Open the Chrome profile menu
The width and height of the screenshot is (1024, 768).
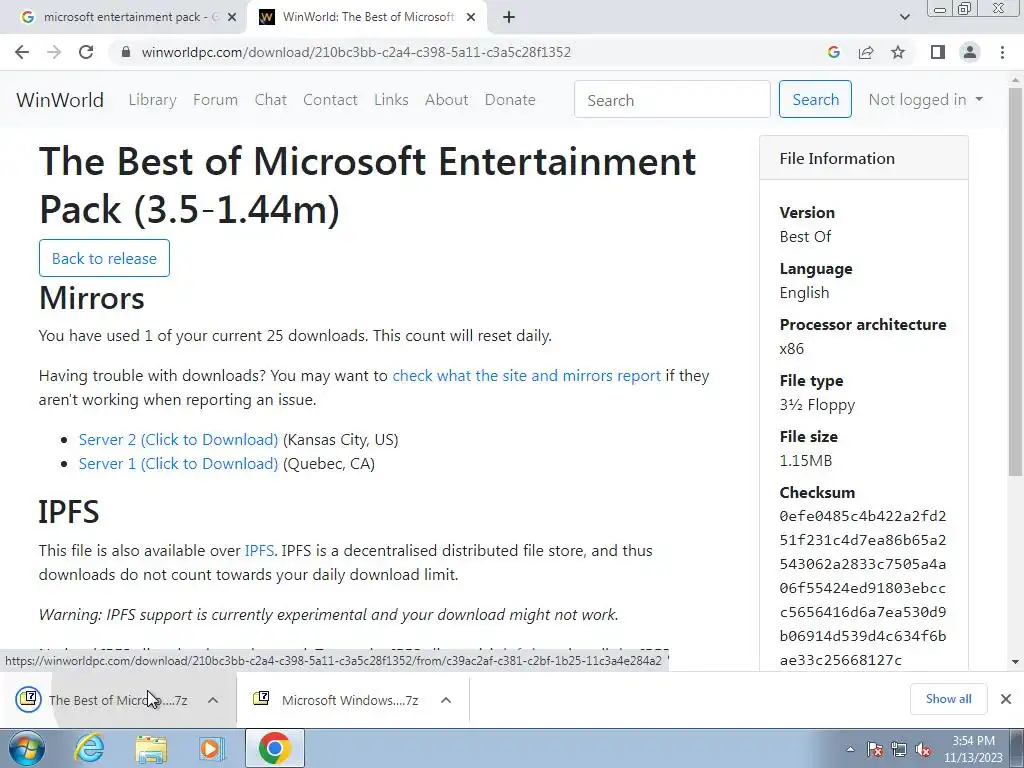point(970,52)
